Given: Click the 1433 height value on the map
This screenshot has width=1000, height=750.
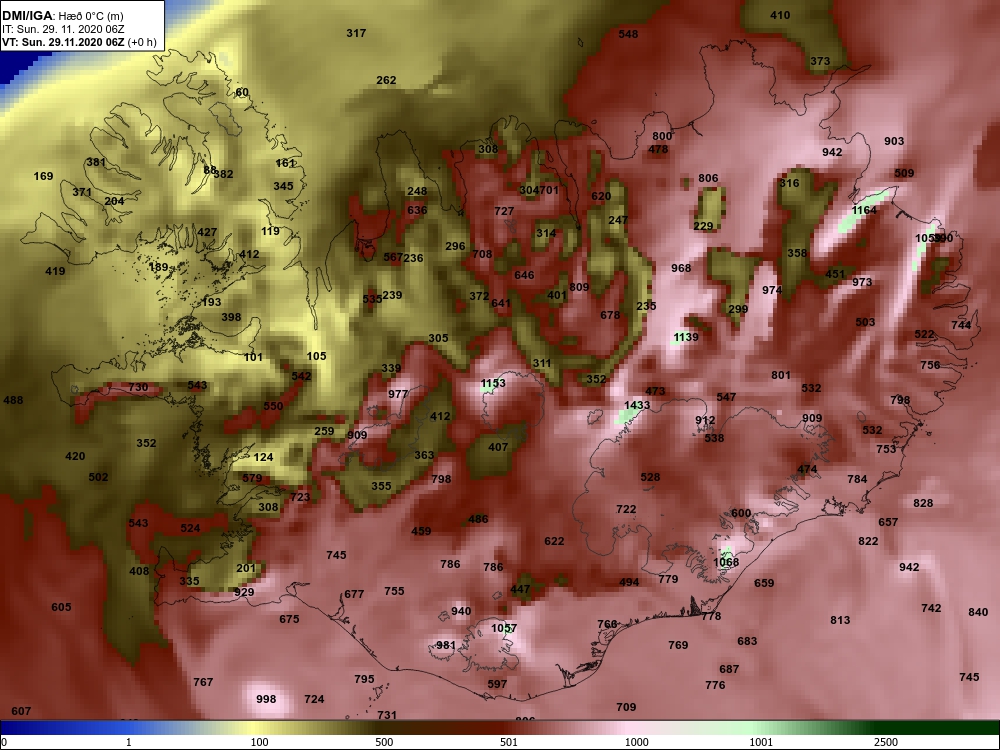Looking at the screenshot, I should [x=636, y=405].
